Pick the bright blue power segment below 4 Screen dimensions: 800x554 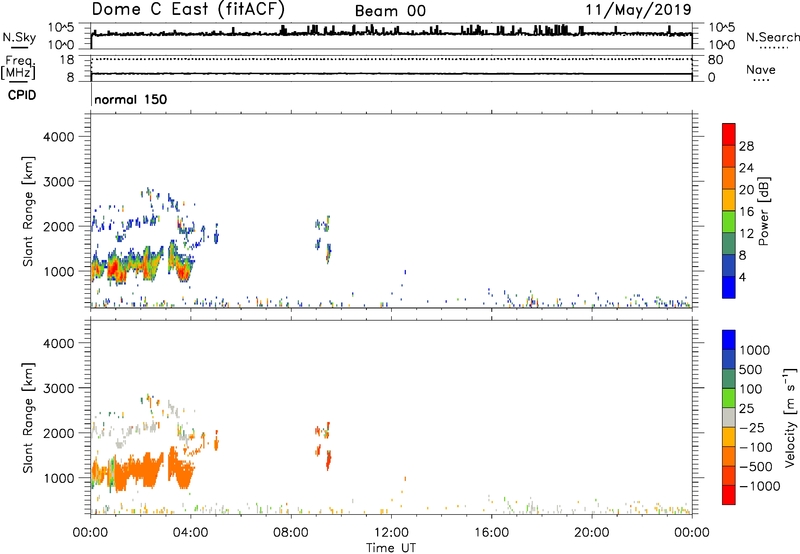pyautogui.click(x=729, y=287)
